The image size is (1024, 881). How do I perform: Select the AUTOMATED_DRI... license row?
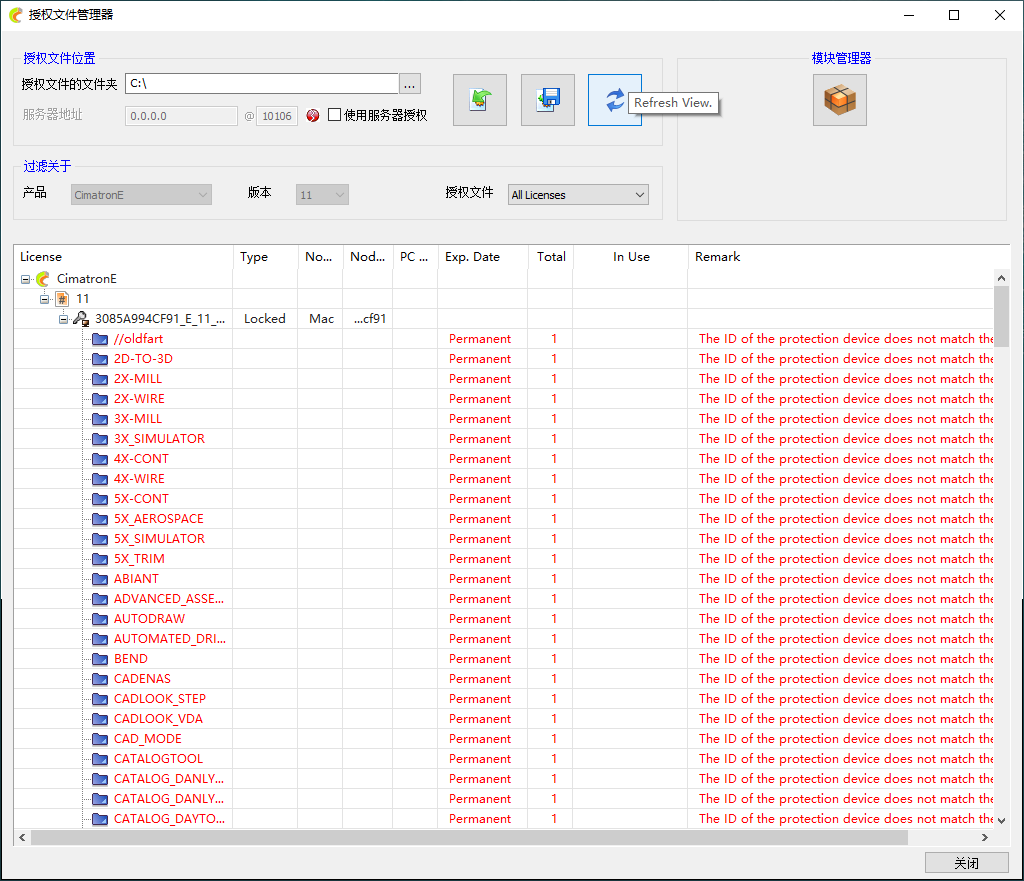(504, 639)
